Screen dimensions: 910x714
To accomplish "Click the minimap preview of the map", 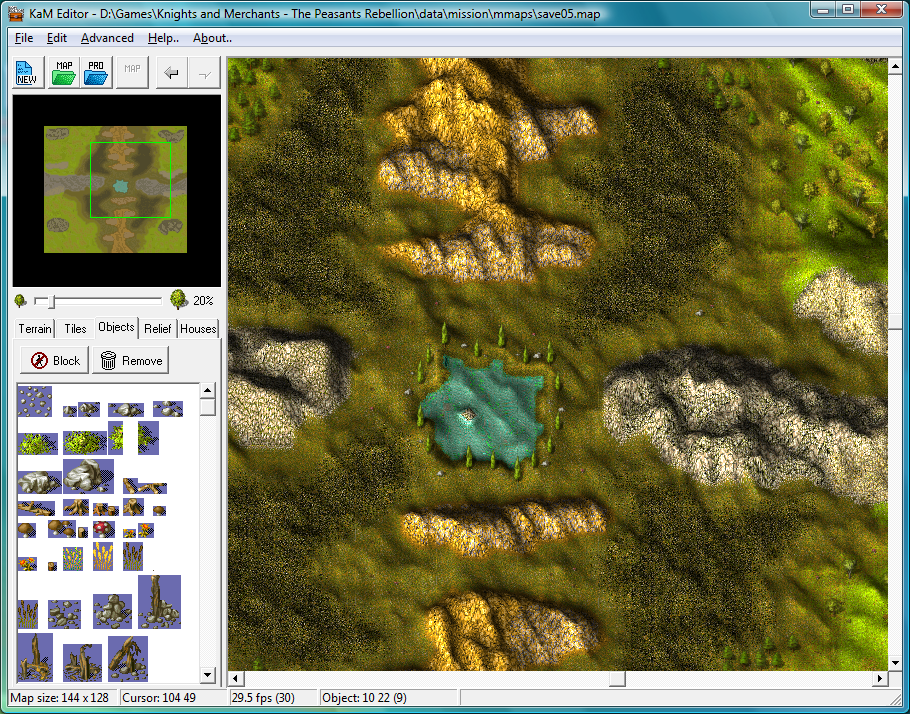I will [115, 189].
